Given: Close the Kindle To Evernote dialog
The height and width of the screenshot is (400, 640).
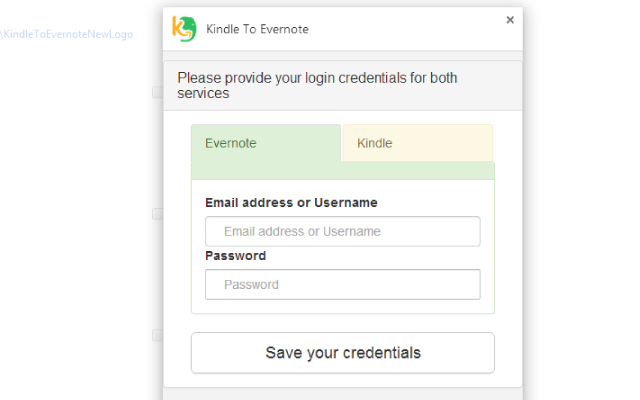Looking at the screenshot, I should click(510, 20).
